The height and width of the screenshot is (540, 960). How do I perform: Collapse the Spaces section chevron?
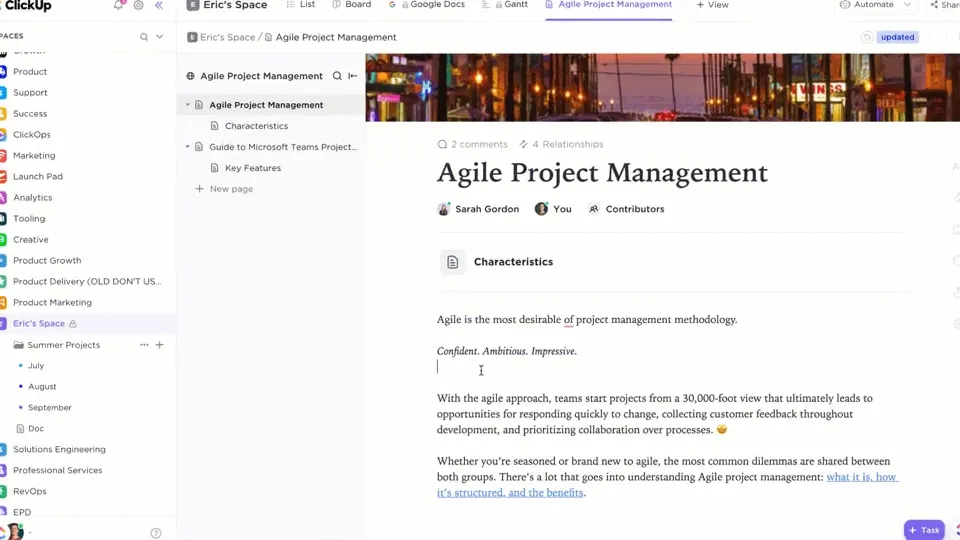tap(160, 37)
